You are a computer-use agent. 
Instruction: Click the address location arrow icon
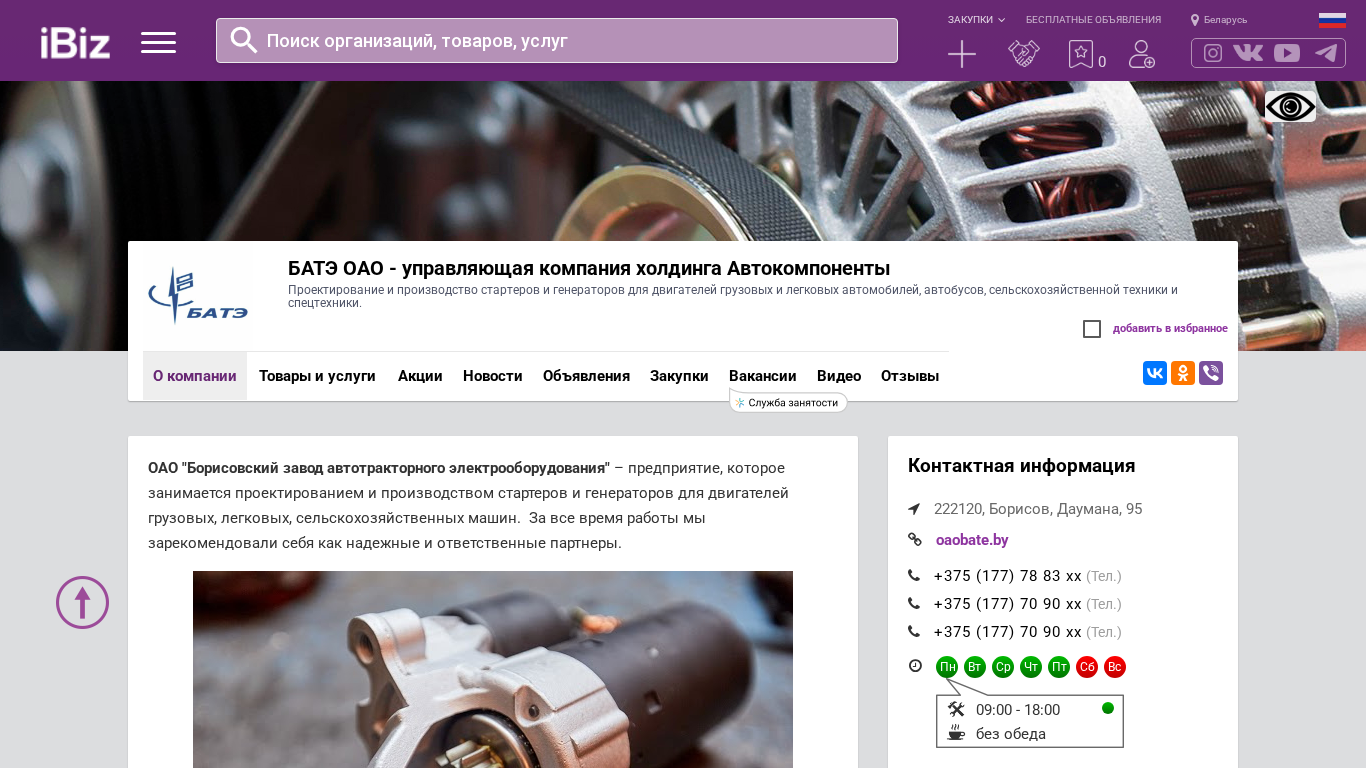tap(914, 509)
